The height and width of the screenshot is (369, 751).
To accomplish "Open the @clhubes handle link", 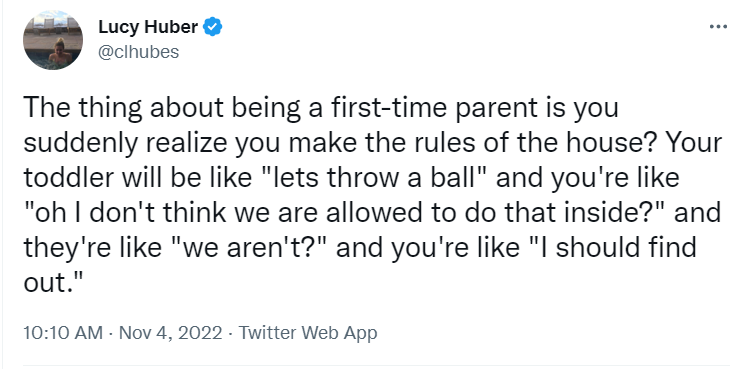I will [138, 52].
